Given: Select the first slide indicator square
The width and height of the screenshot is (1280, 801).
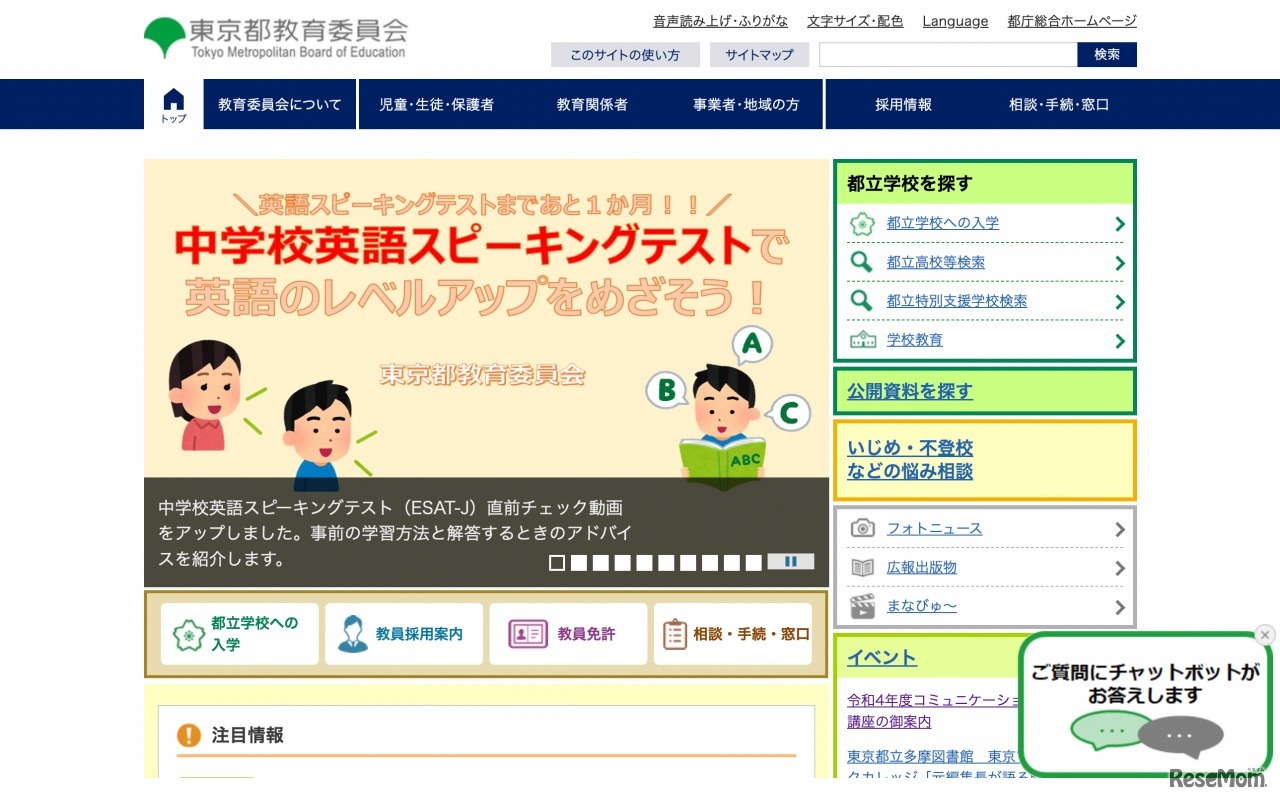Looking at the screenshot, I should [x=557, y=563].
